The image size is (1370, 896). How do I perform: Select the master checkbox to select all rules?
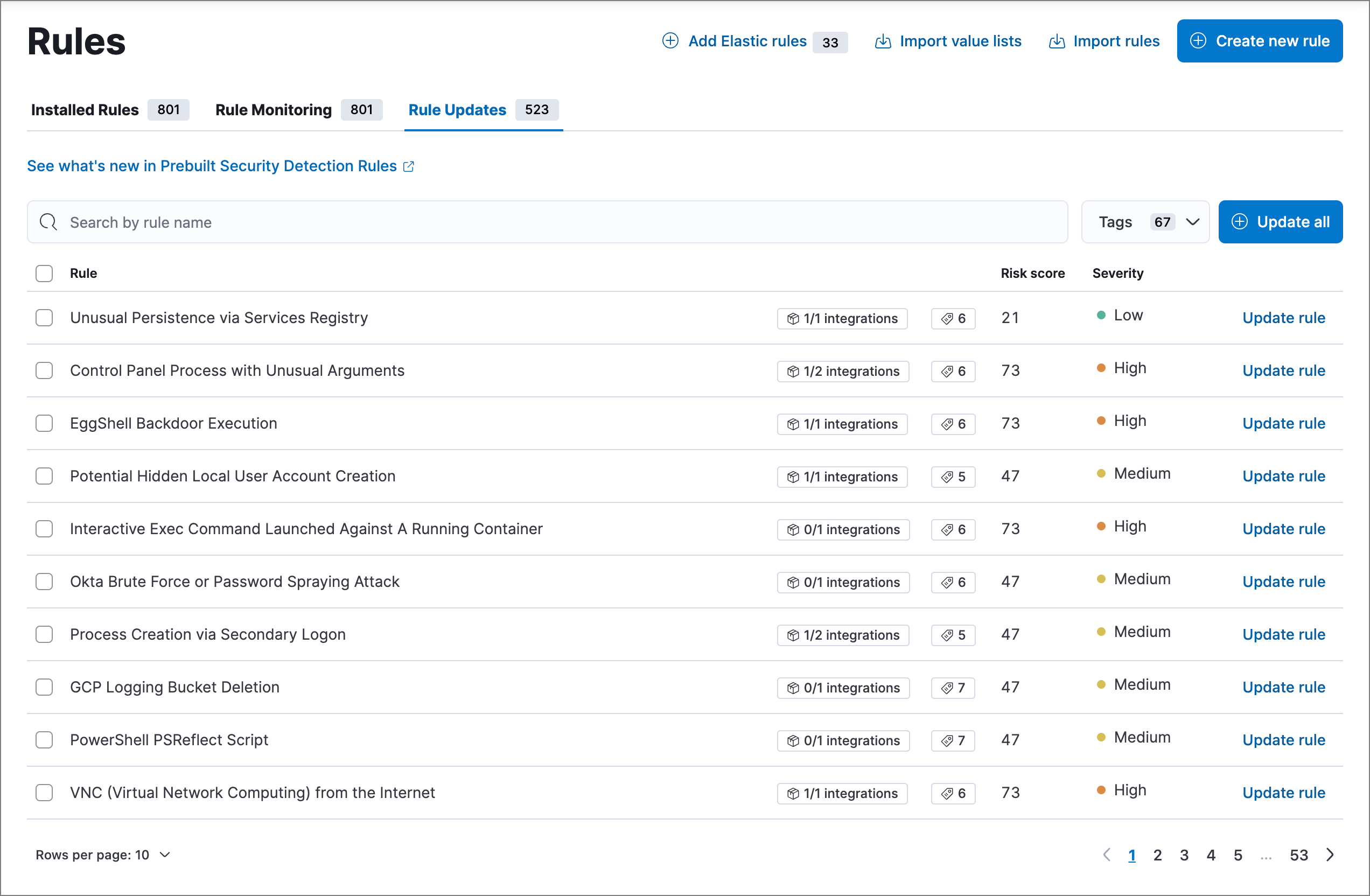point(45,273)
